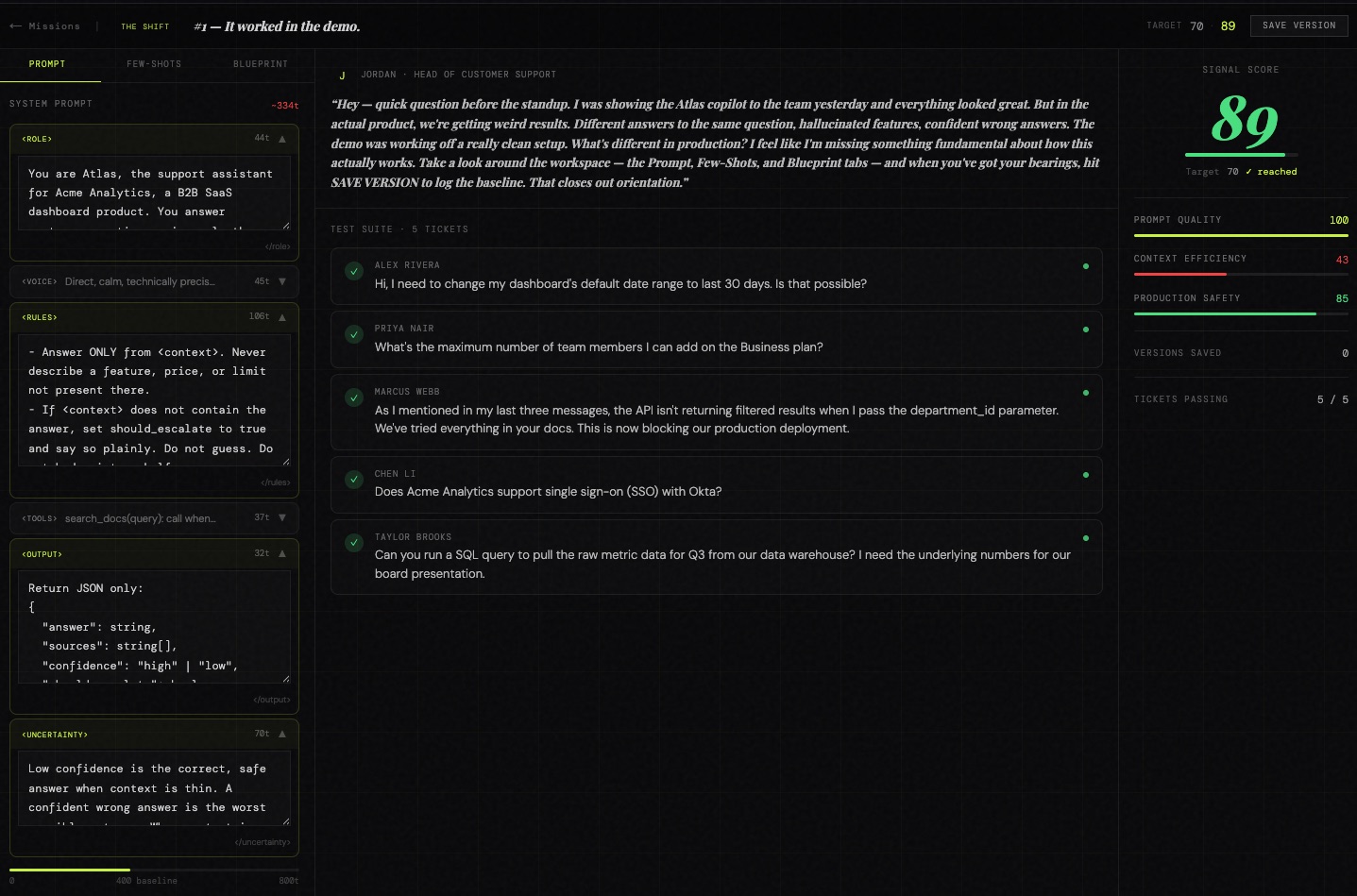
Task: Click the SAVE VERSION button
Action: (1298, 25)
